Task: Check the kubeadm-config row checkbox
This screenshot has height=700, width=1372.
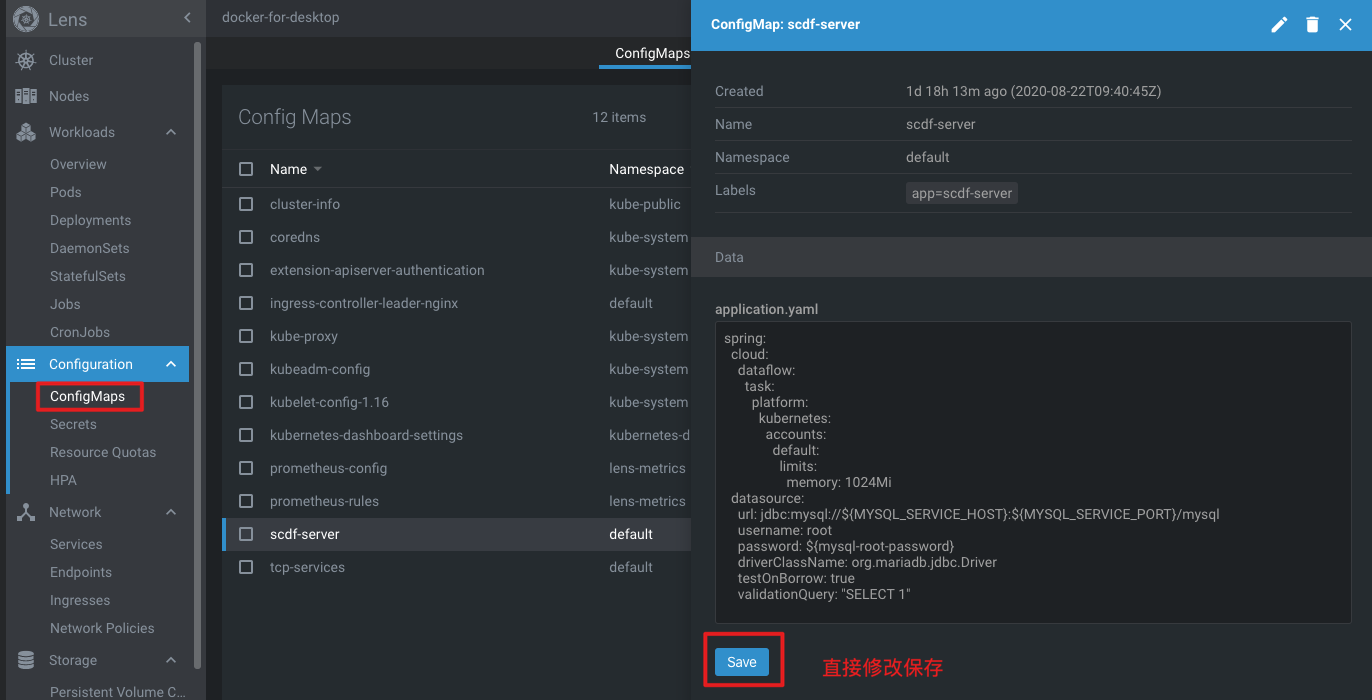Action: (x=246, y=369)
